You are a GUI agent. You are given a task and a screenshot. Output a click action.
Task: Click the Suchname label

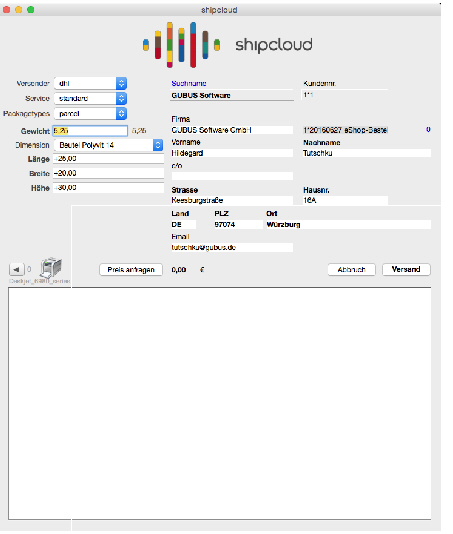click(x=189, y=83)
